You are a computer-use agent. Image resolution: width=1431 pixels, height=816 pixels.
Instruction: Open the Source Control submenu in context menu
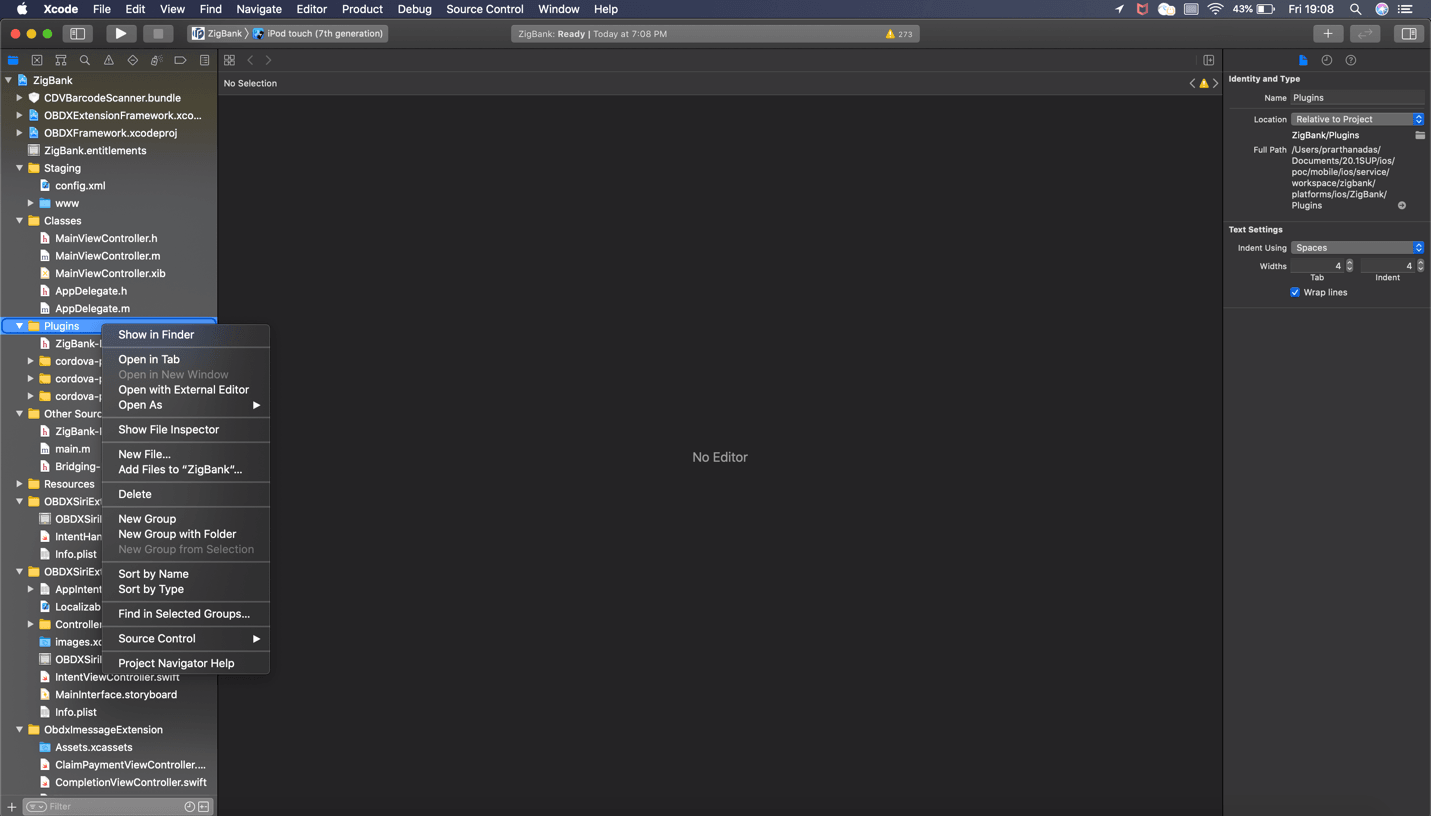point(186,638)
